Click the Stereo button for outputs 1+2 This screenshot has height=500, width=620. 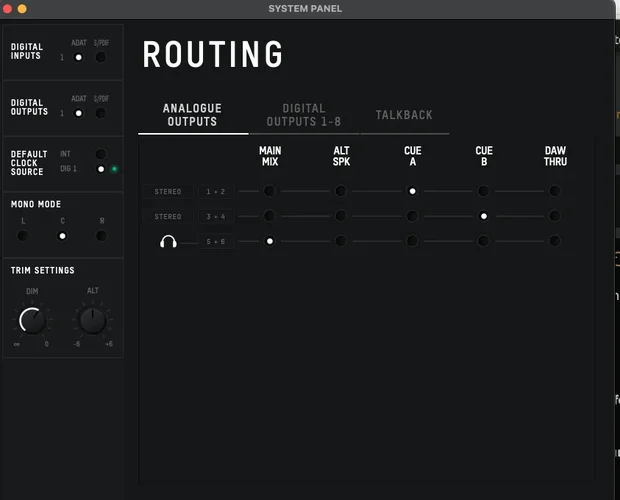point(168,191)
